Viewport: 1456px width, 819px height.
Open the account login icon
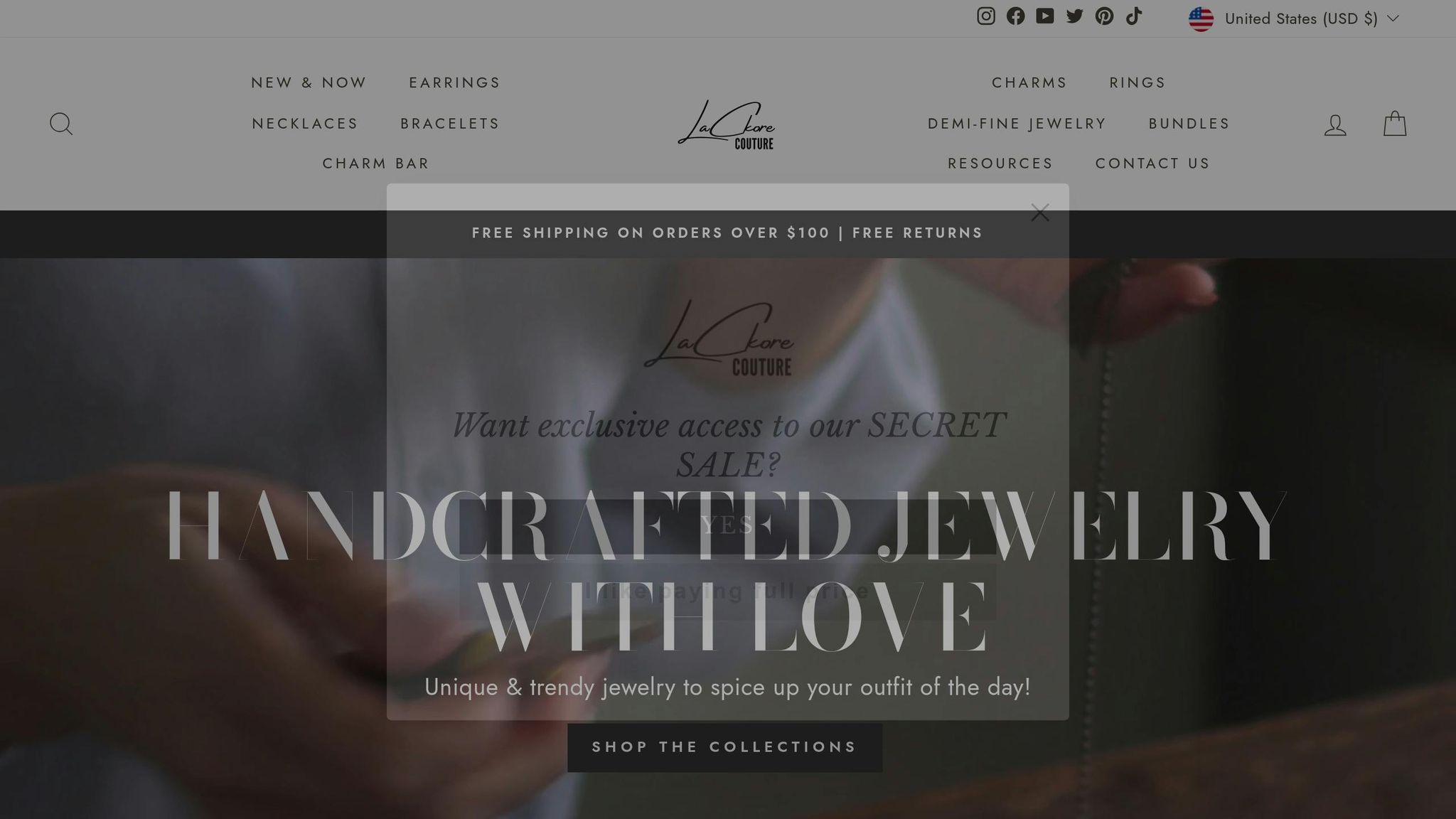(1335, 125)
